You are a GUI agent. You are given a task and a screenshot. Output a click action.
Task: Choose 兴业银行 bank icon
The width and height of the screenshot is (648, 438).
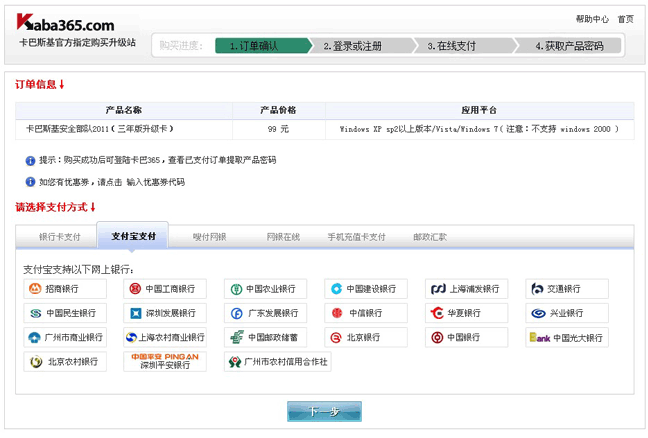[567, 313]
